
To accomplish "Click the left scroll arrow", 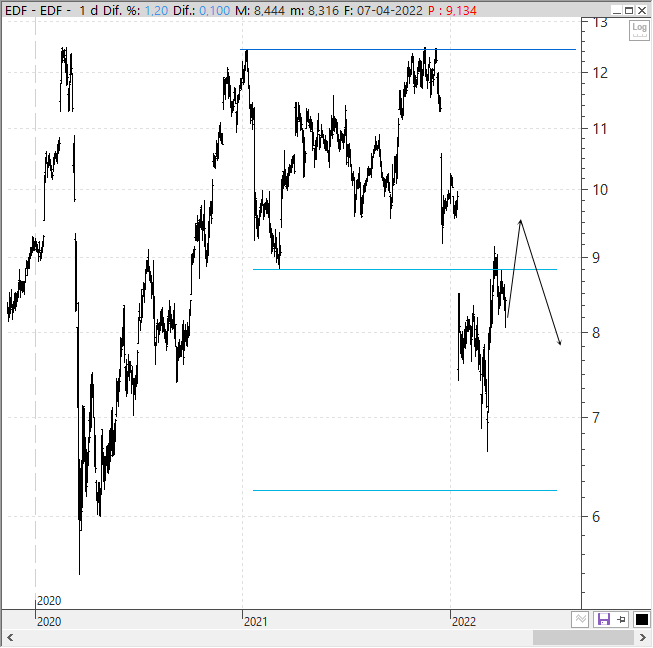I will [x=10, y=638].
